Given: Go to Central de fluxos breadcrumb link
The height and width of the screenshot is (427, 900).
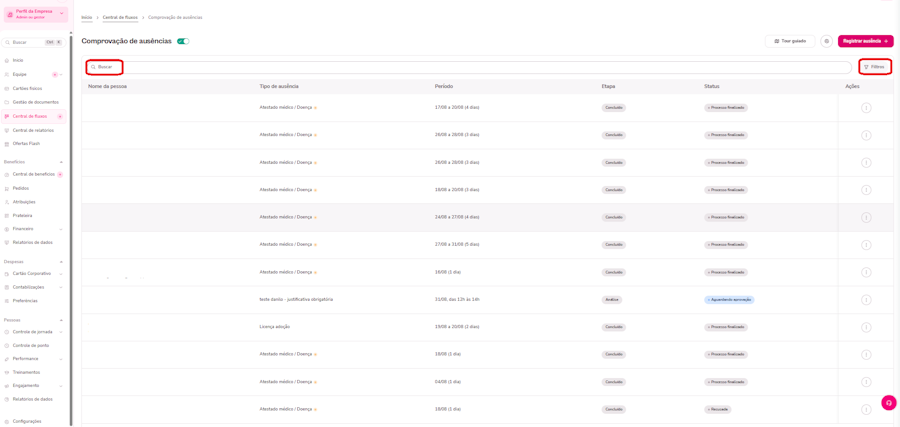Looking at the screenshot, I should 120,18.
